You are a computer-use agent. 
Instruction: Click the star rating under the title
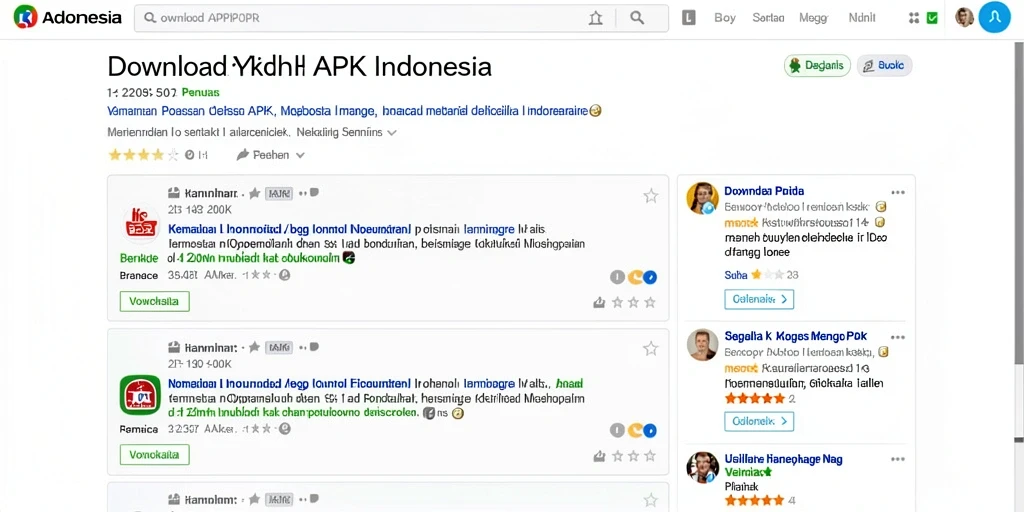pos(143,155)
